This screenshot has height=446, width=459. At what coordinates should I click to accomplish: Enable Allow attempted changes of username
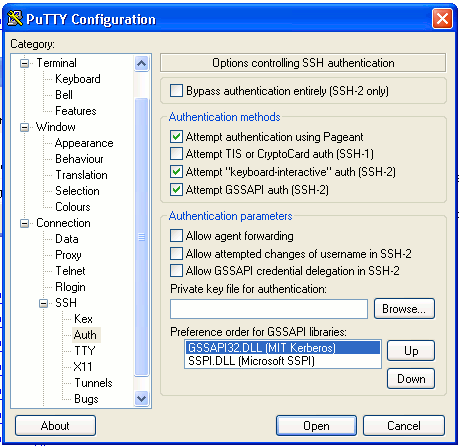point(176,253)
